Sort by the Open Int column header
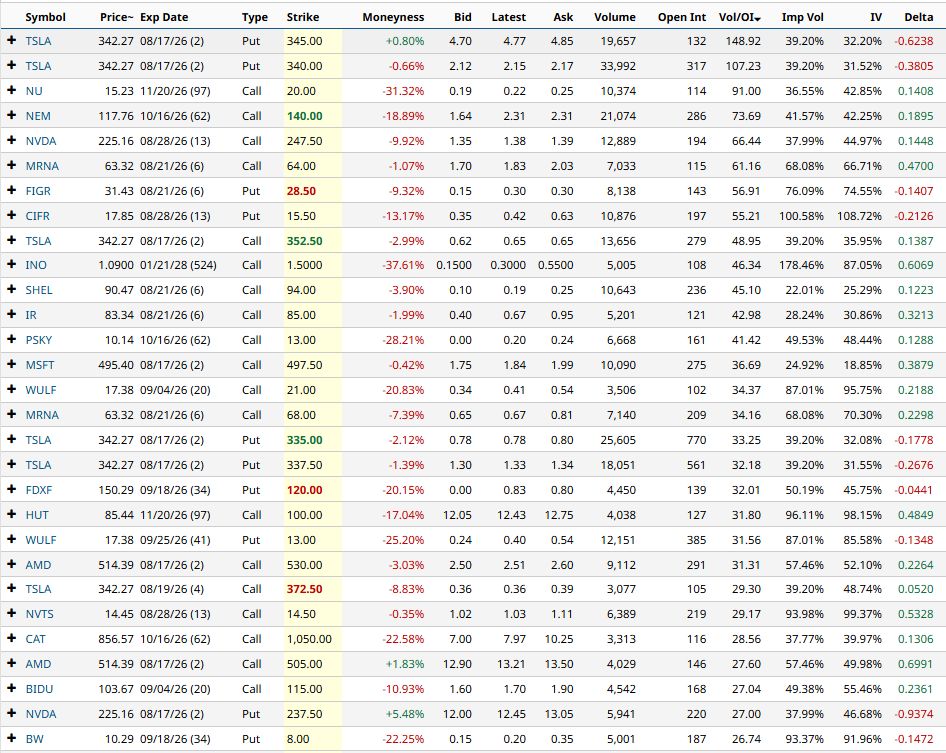This screenshot has height=753, width=946. point(682,17)
